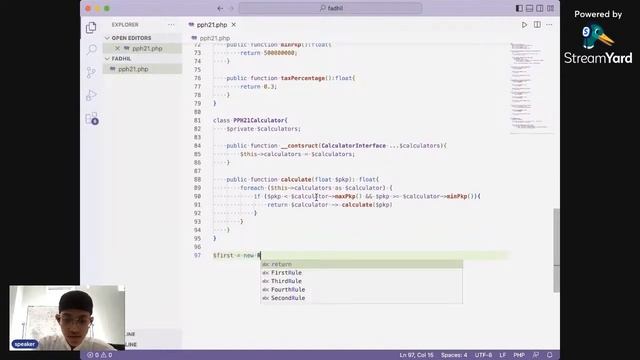The image size is (640, 360).
Task: Go forward with the navigation arrow
Action: [x=231, y=8]
